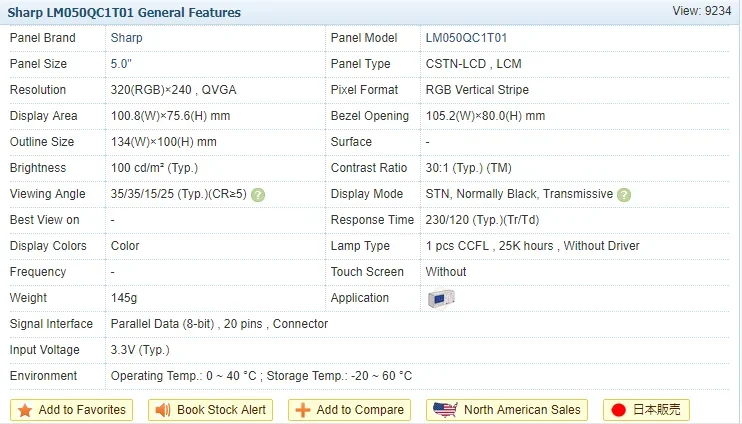Click the Frequency label
Screen dimensions: 742x424
[x=38, y=272]
